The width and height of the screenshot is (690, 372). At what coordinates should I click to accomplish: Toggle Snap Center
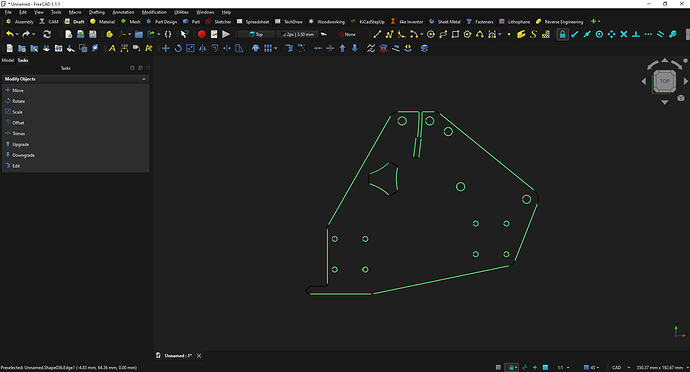click(x=599, y=34)
